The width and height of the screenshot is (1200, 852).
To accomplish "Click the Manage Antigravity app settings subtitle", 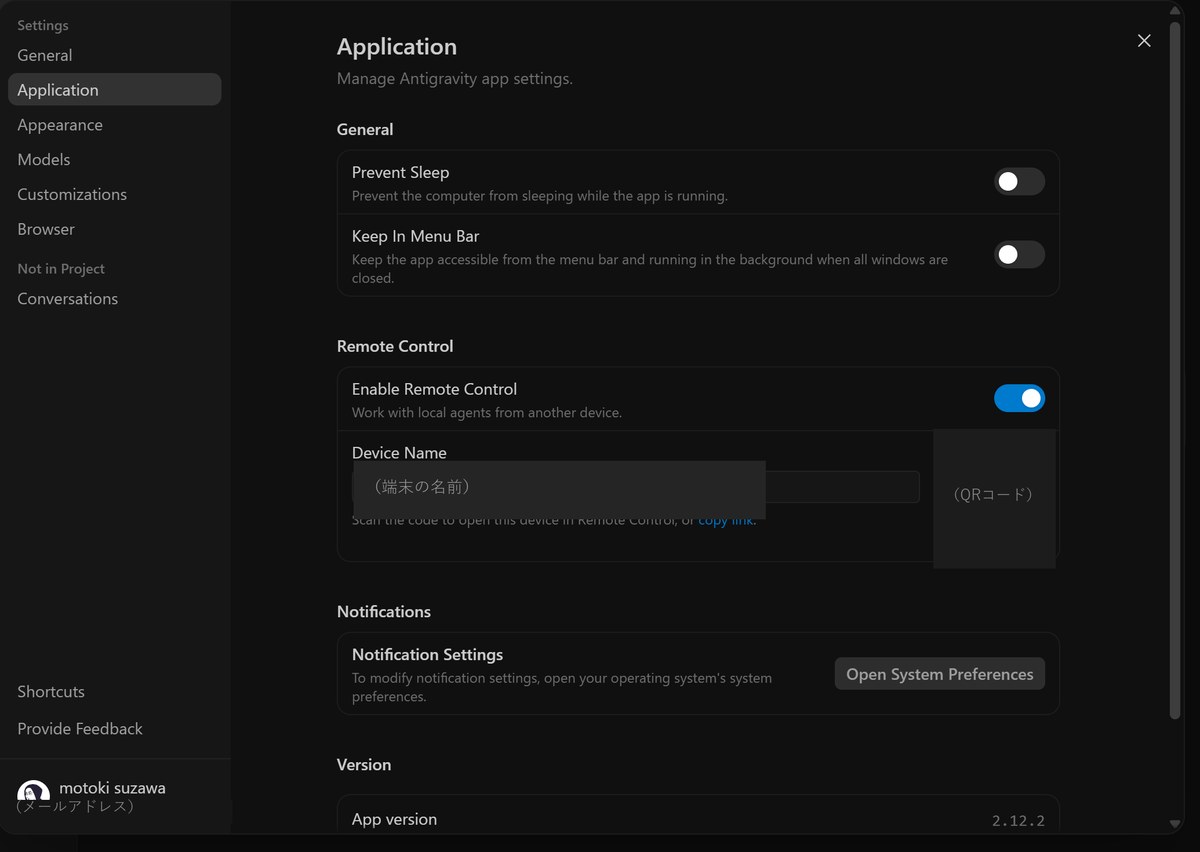I will (455, 79).
